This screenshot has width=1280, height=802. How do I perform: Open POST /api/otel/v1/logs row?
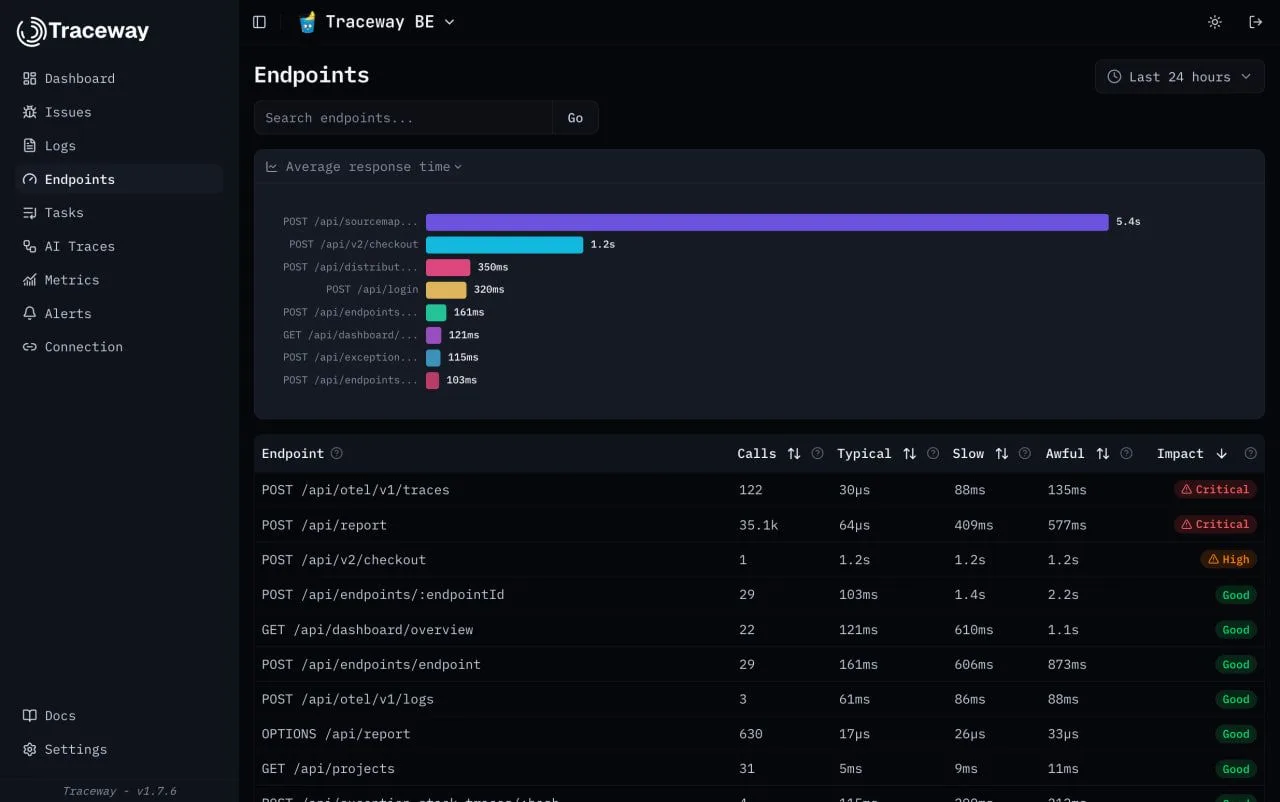click(759, 700)
